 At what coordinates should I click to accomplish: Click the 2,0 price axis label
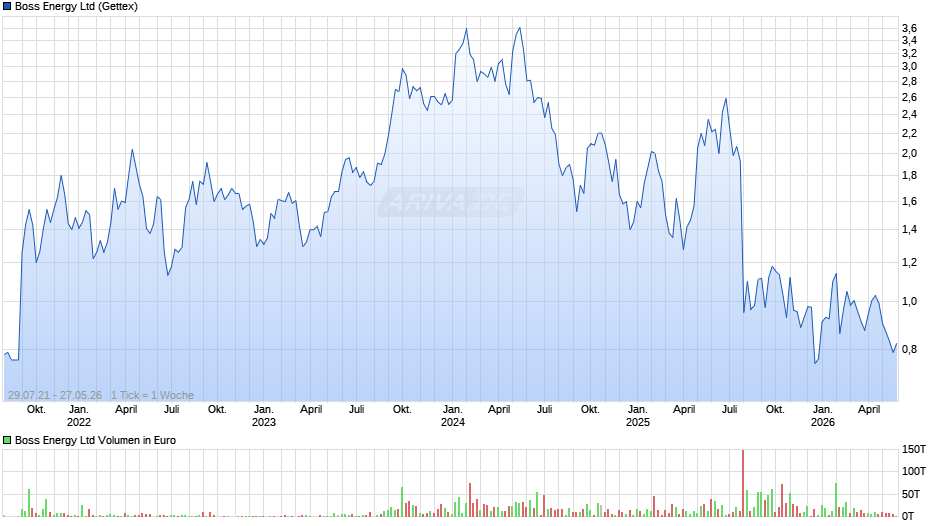point(909,154)
